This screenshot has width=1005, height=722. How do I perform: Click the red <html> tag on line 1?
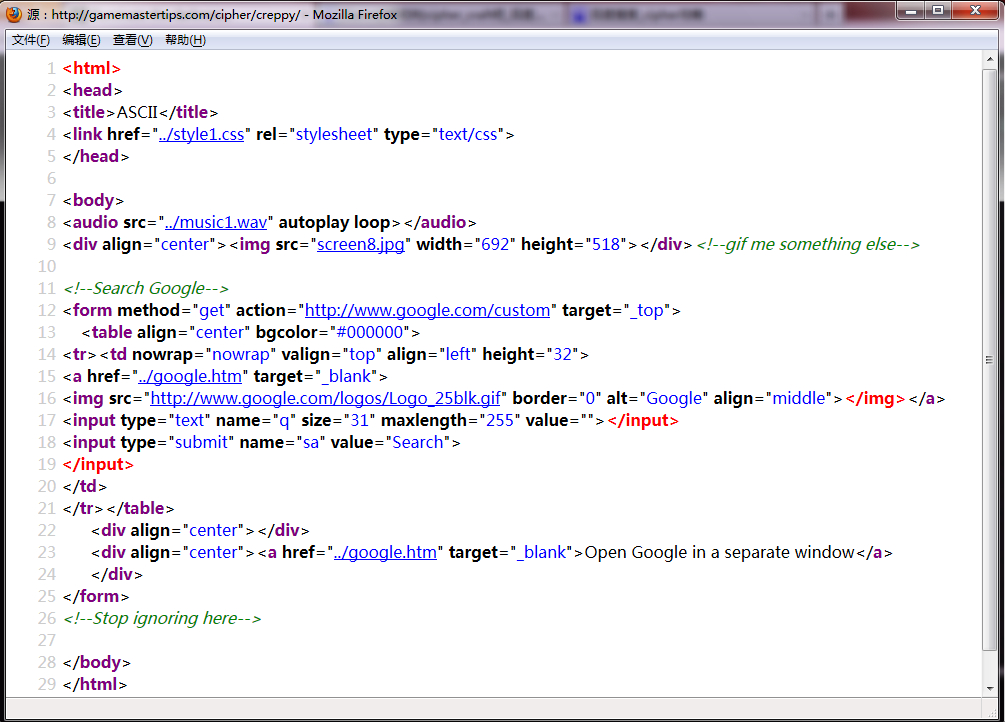(x=92, y=68)
